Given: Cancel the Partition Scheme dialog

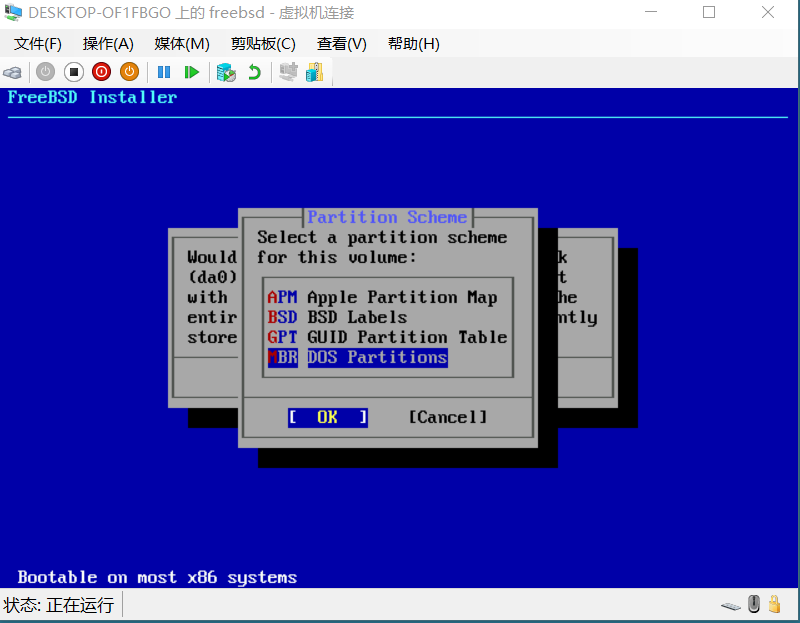Looking at the screenshot, I should pos(448,418).
